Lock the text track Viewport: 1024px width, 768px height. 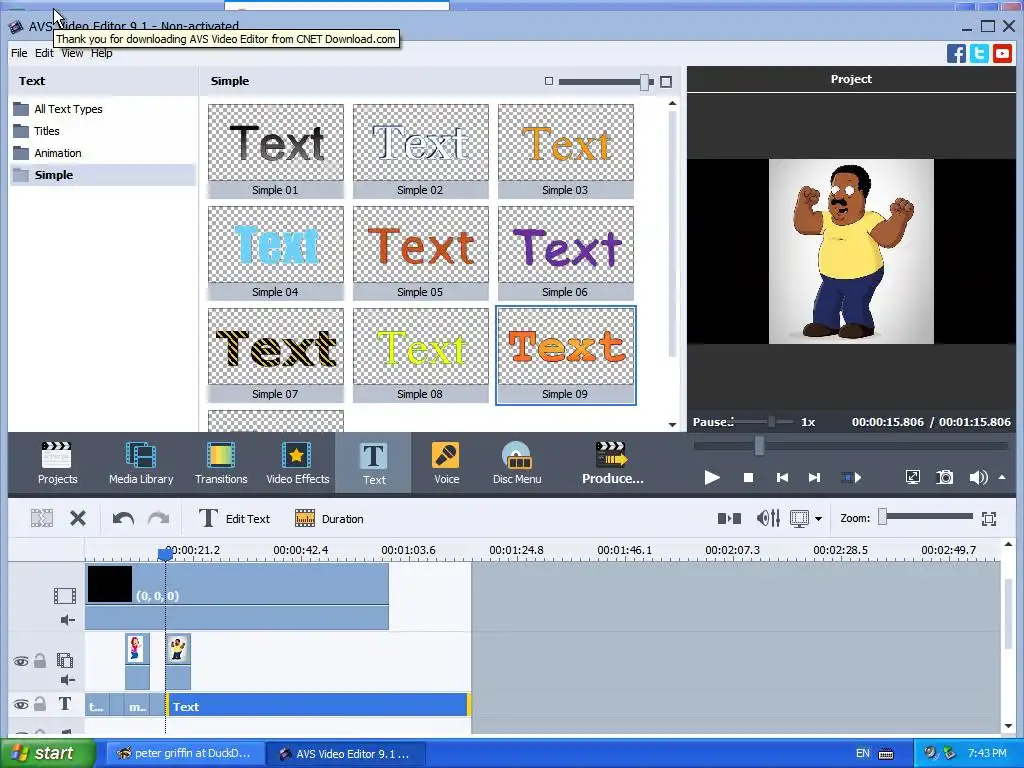coord(40,704)
